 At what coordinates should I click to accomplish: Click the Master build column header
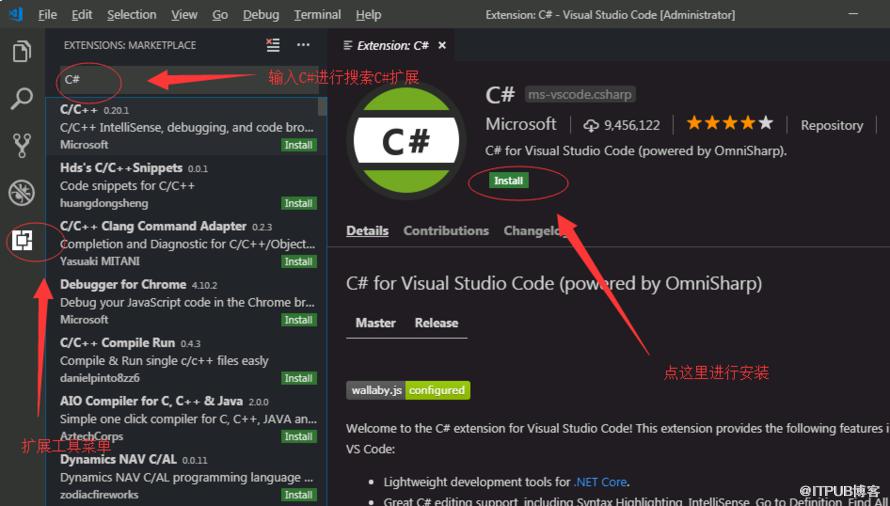[376, 323]
